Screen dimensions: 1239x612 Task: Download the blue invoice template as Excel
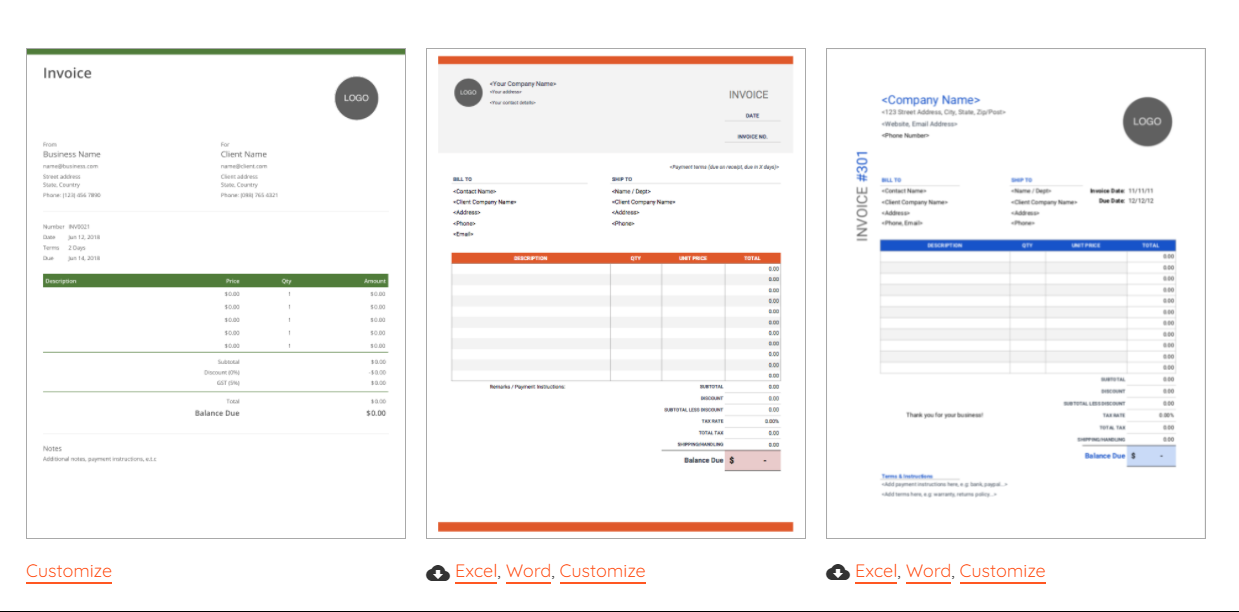[876, 571]
